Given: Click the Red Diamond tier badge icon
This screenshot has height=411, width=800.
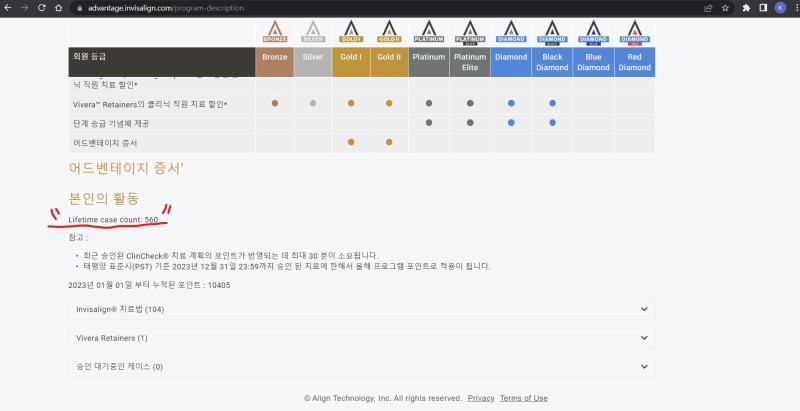Looking at the screenshot, I should click(635, 33).
